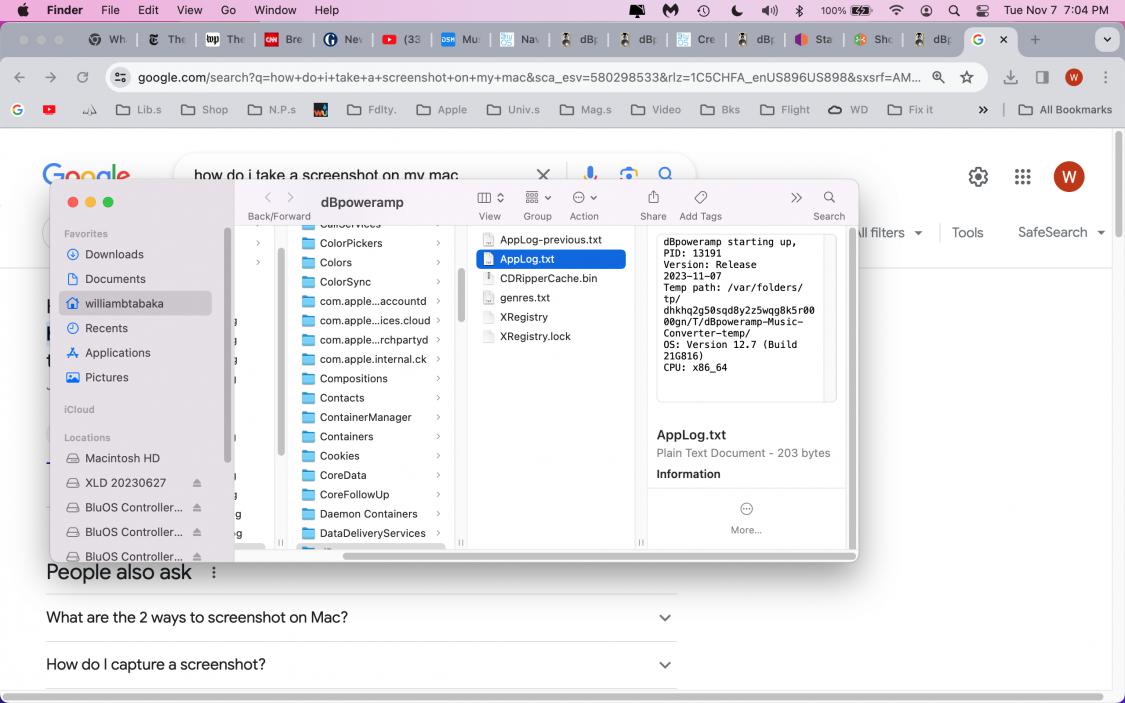
Task: Open Google apps grid icon
Action: click(x=1022, y=177)
